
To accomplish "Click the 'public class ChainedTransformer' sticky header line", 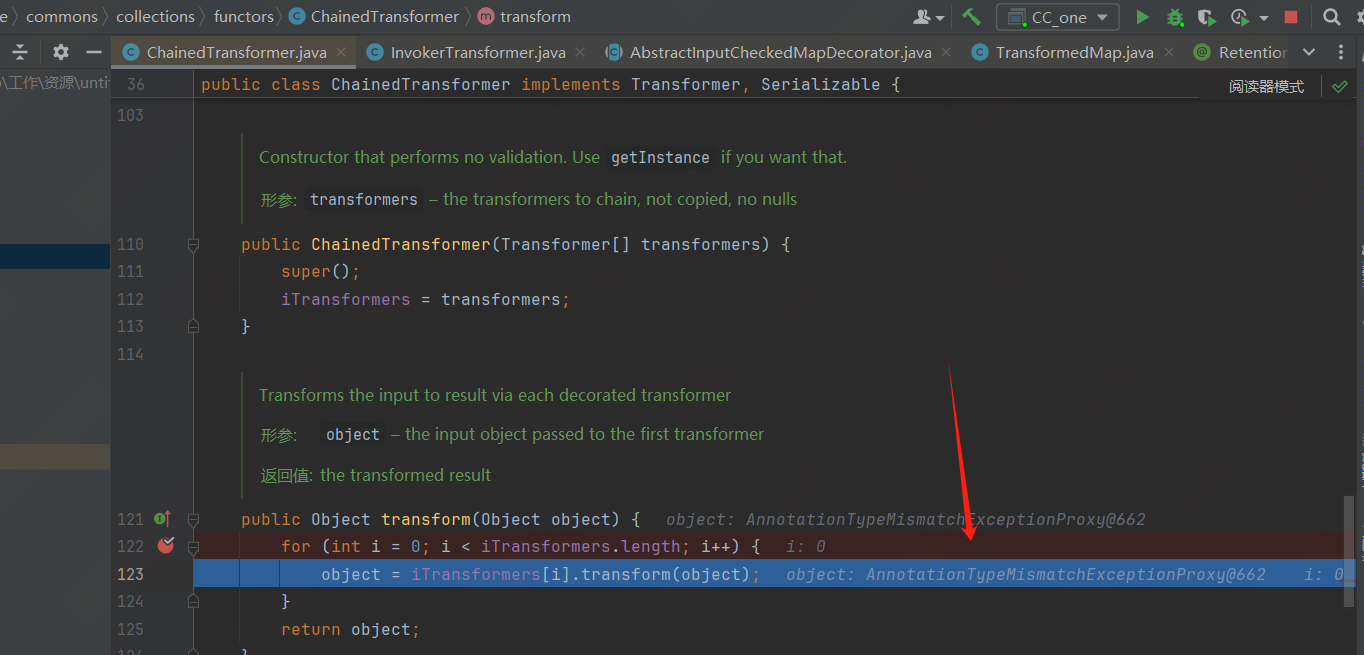I will pos(550,85).
